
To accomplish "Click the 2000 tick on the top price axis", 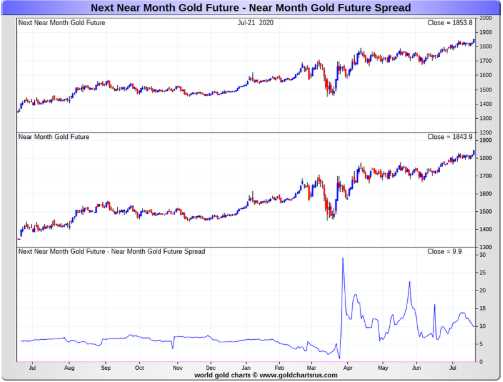I will (x=486, y=18).
